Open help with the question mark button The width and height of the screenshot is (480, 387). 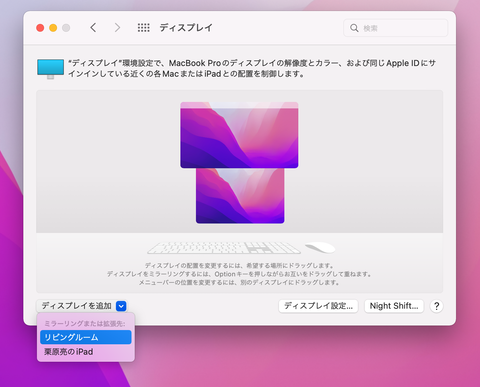[437, 306]
